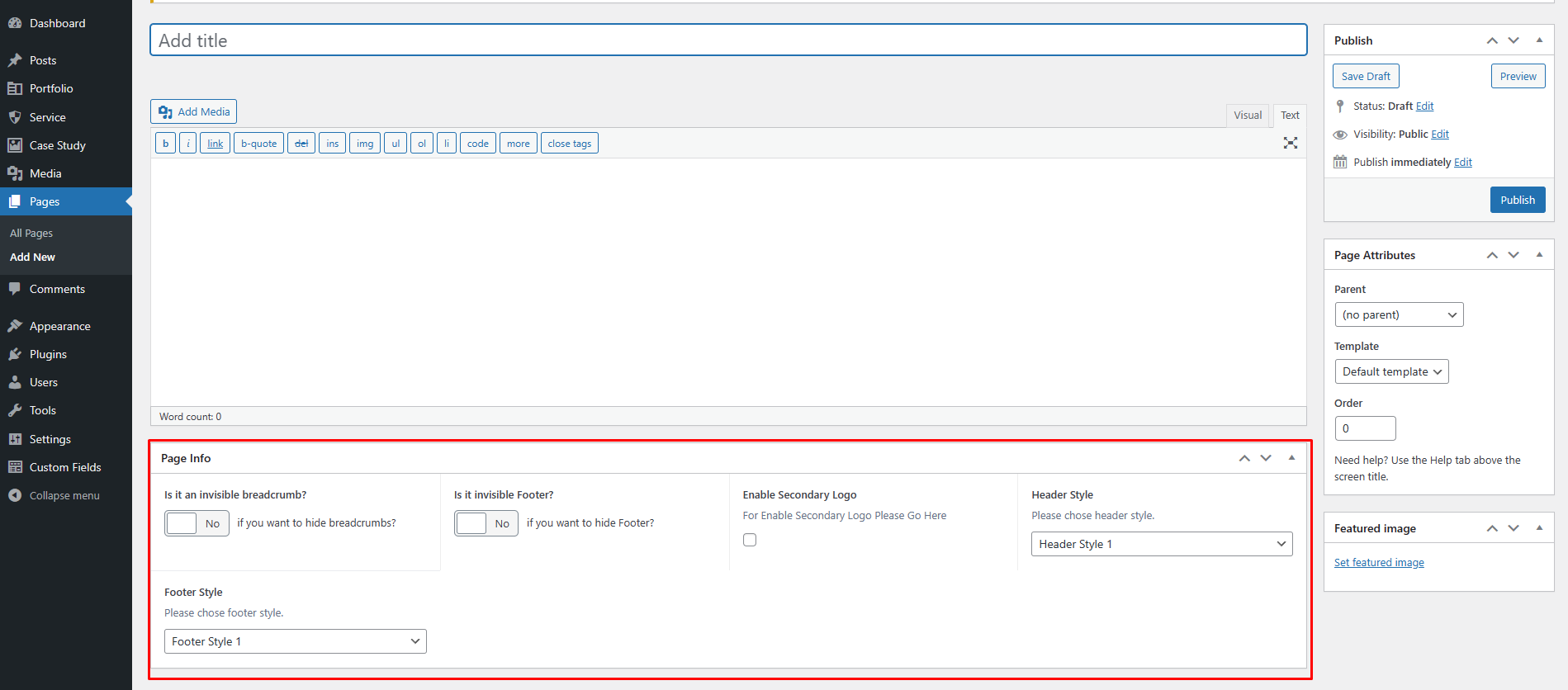1568x690 pixels.
Task: Click the Add Media button
Action: [x=194, y=111]
